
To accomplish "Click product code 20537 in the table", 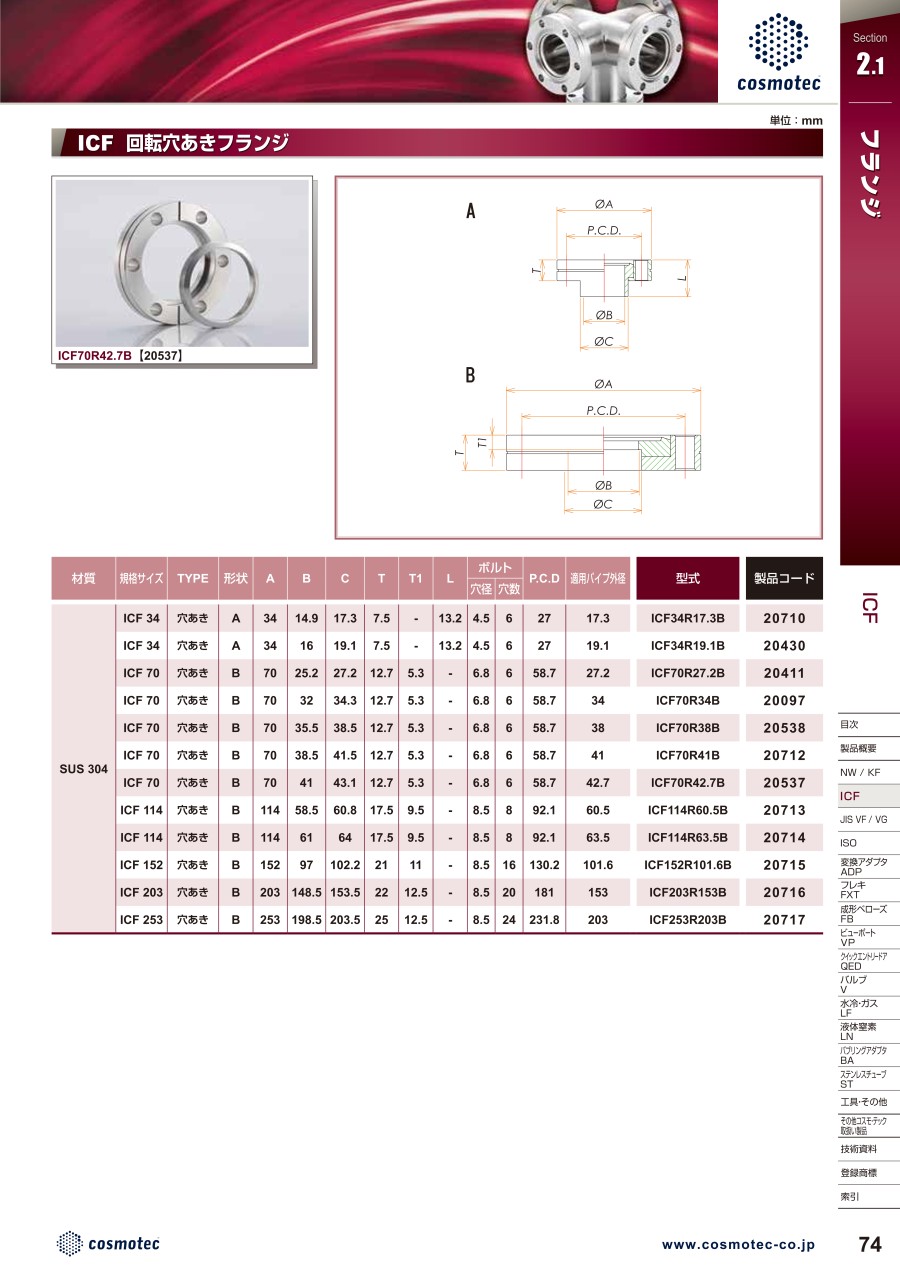I will click(x=784, y=783).
